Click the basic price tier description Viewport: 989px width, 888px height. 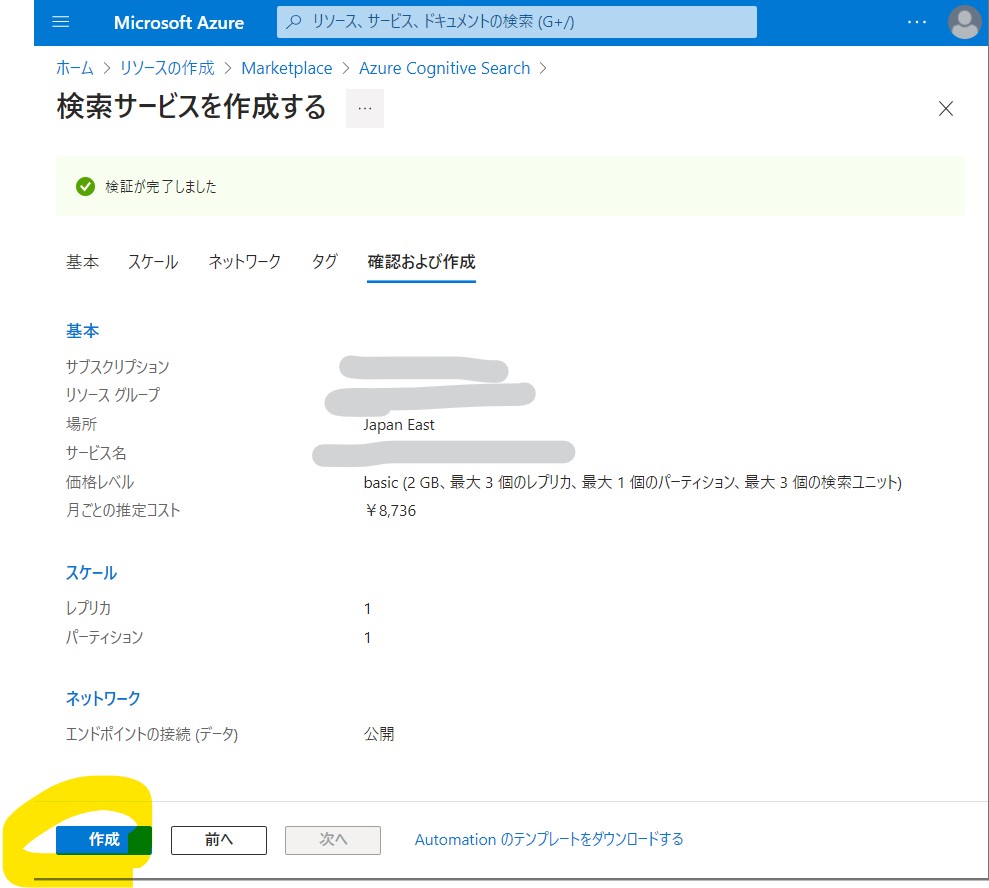(633, 482)
